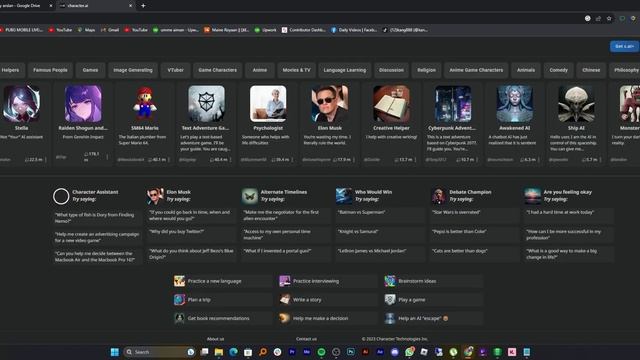Try the "I had a hard time at work today" prompt
The width and height of the screenshot is (640, 360).
[x=569, y=215]
